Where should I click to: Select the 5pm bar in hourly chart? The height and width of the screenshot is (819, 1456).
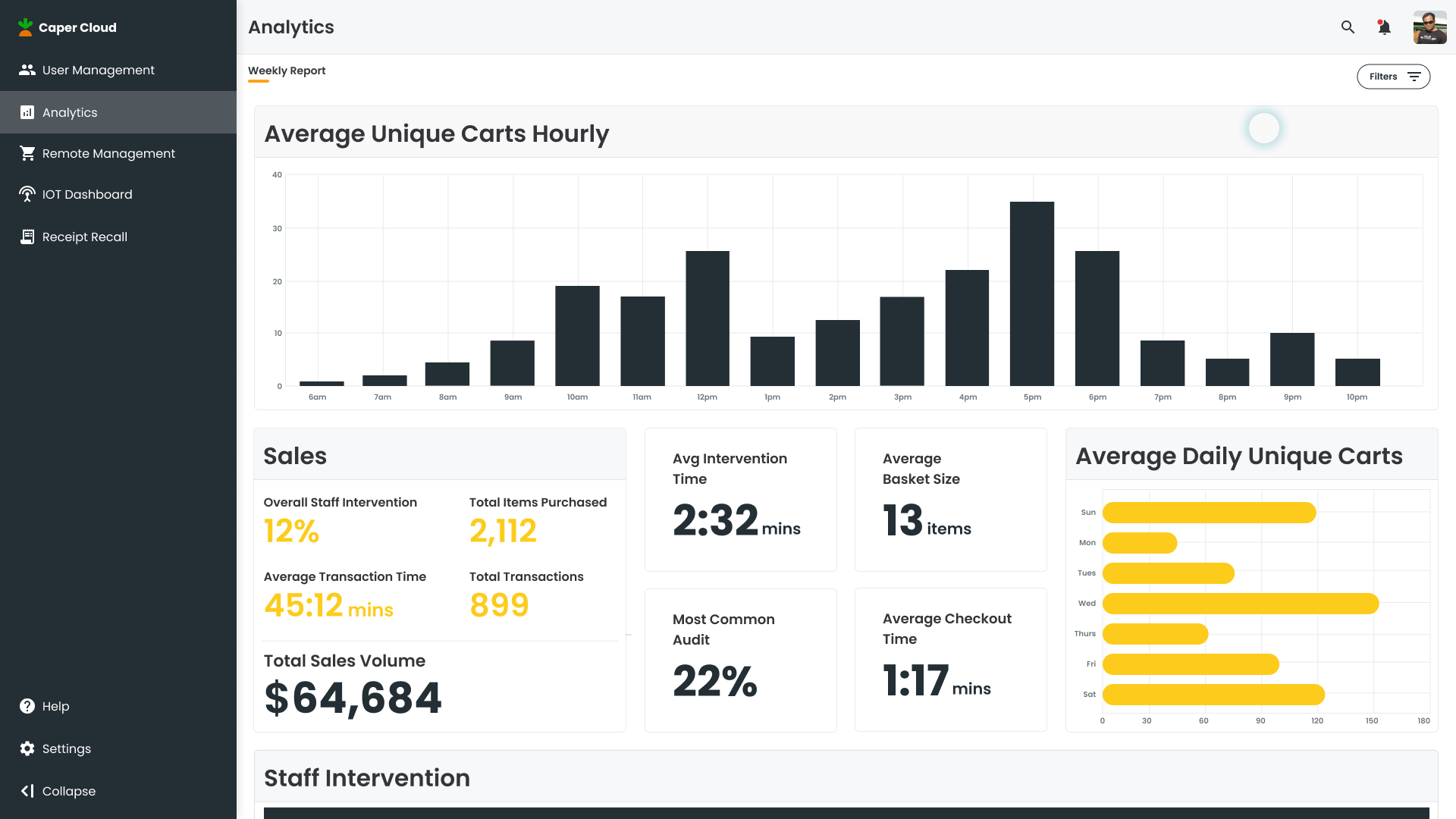coord(1031,293)
